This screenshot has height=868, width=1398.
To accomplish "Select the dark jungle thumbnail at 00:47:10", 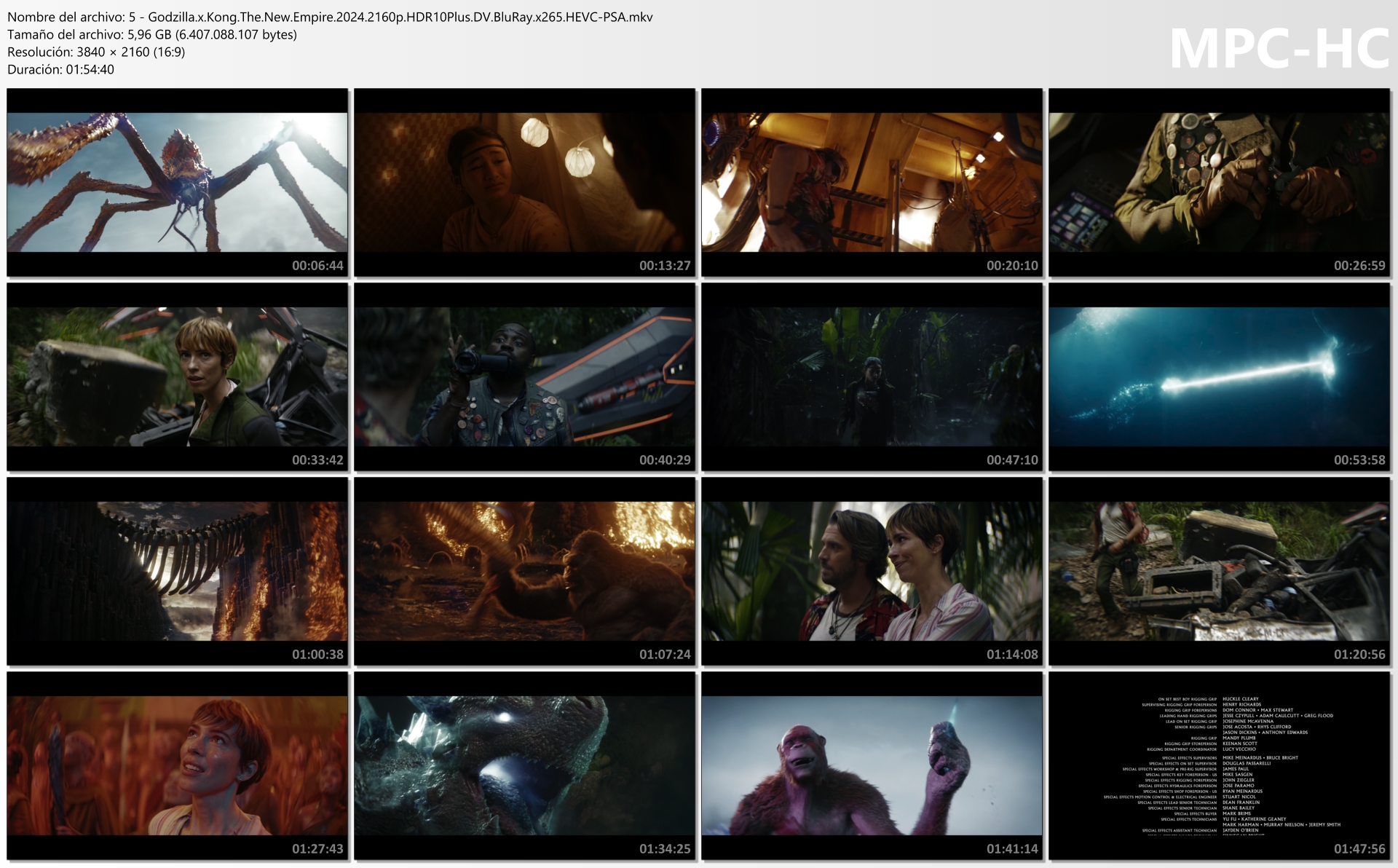I will [x=872, y=376].
